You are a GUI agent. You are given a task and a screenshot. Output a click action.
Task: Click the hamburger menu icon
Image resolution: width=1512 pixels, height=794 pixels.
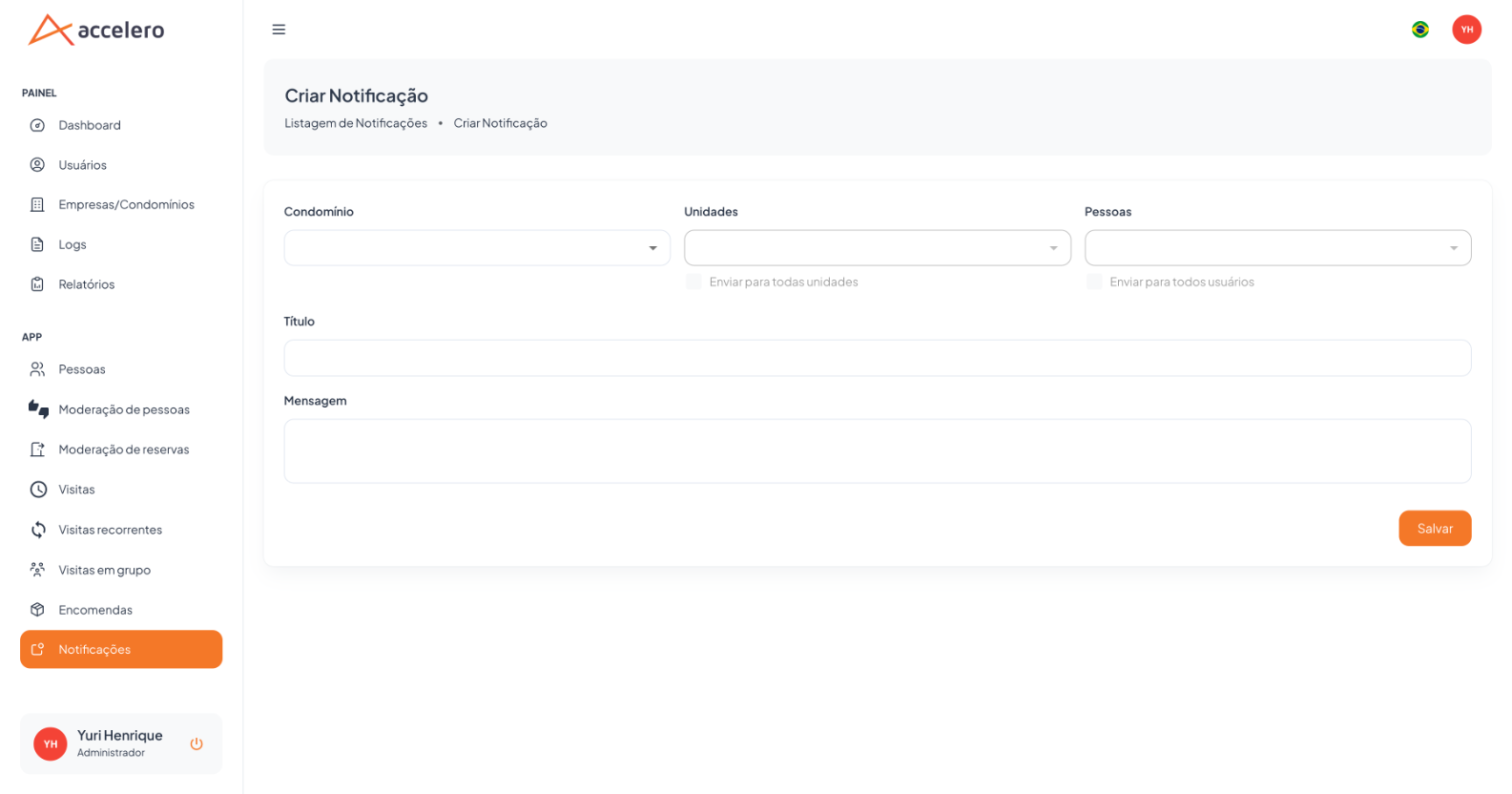279,30
